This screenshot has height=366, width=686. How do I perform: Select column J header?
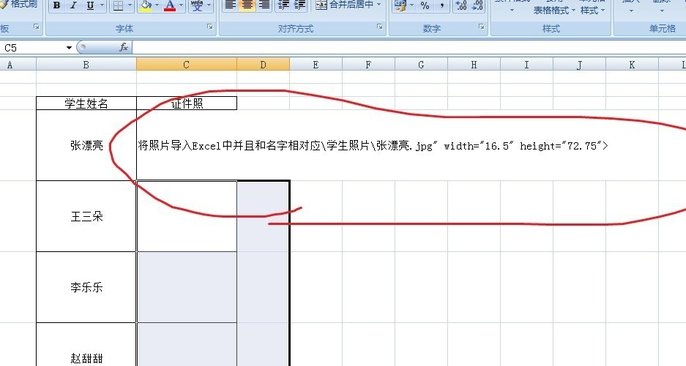click(x=579, y=65)
